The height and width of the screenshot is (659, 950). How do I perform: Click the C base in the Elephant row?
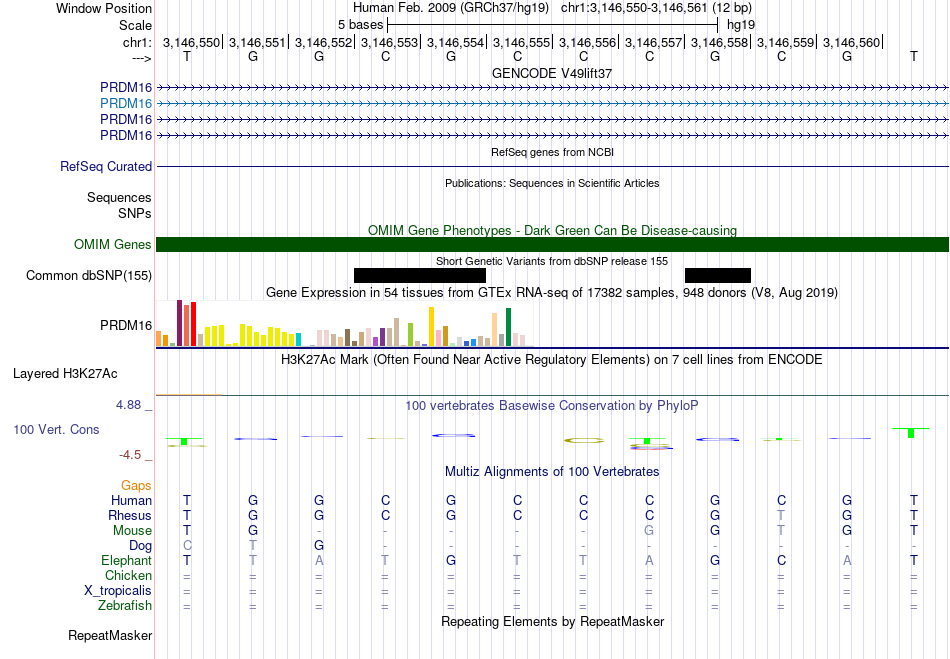pyautogui.click(x=782, y=561)
